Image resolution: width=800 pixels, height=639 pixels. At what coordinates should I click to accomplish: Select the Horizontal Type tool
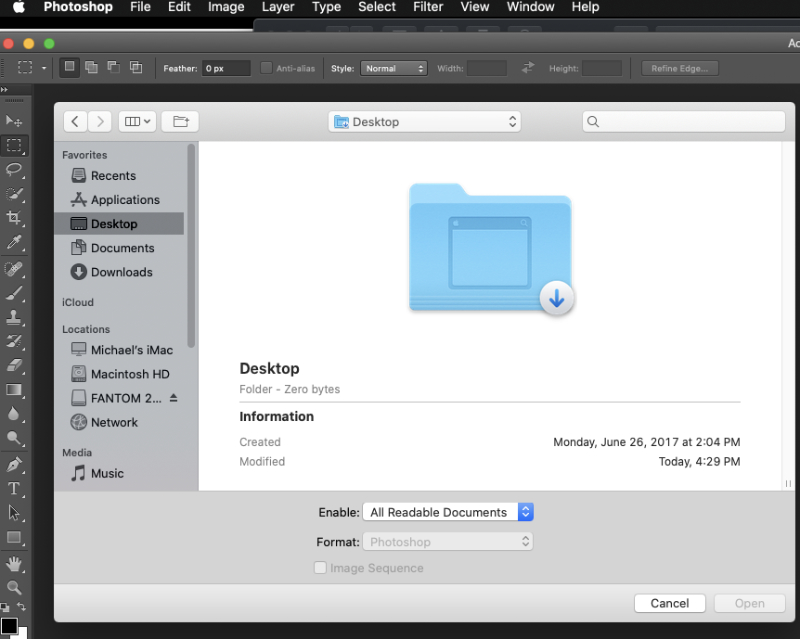(14, 489)
